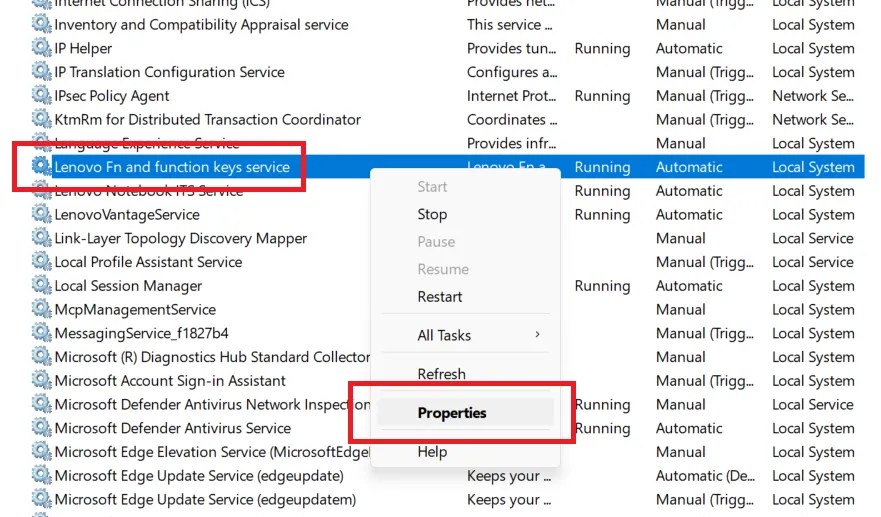The height and width of the screenshot is (517, 881).
Task: Choose Restart in the context menu
Action: click(439, 297)
